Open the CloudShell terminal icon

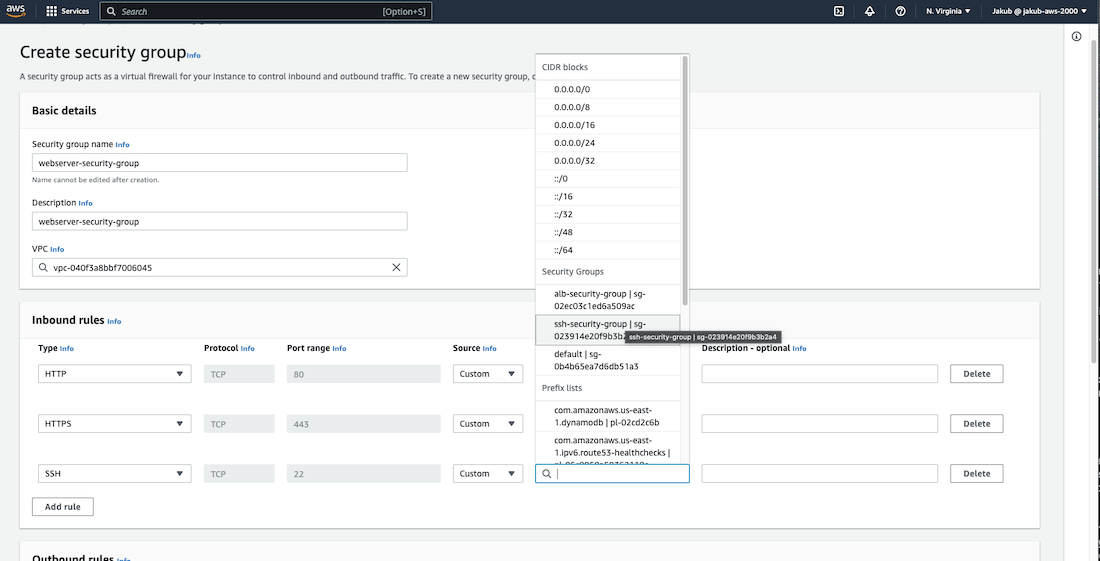(x=838, y=11)
